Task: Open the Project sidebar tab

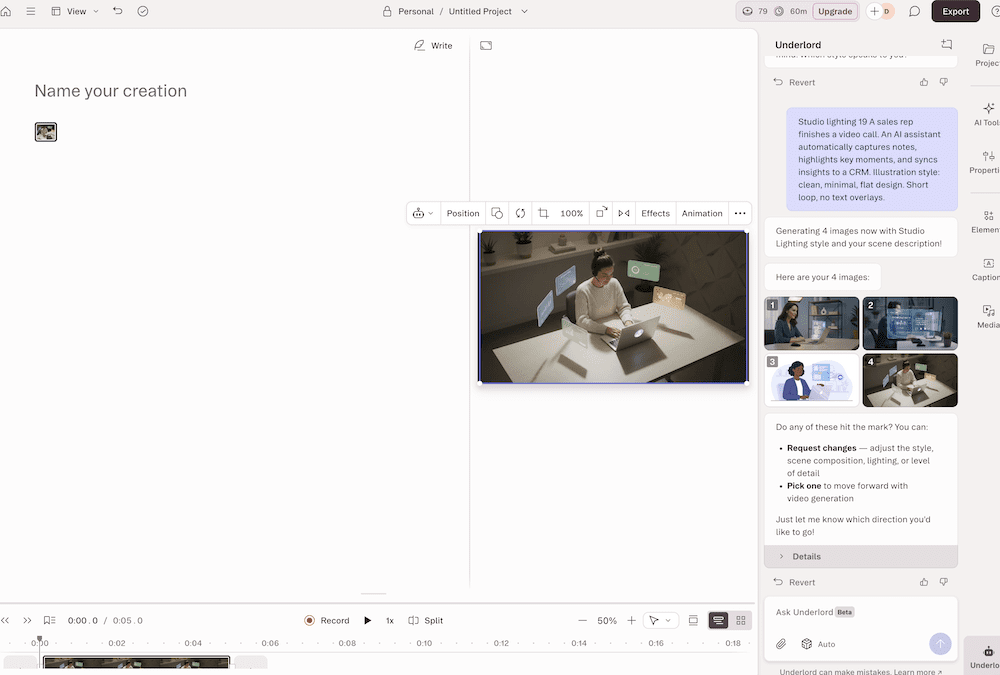Action: pyautogui.click(x=988, y=55)
